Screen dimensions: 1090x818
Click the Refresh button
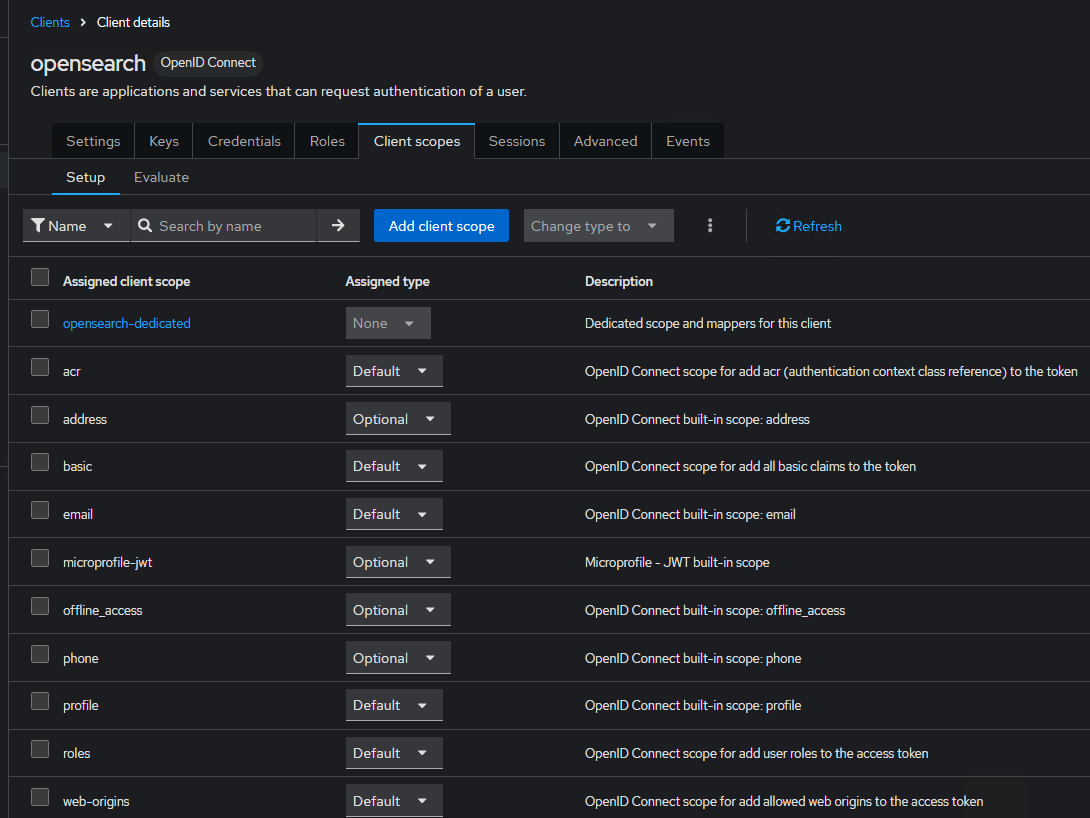coord(808,226)
